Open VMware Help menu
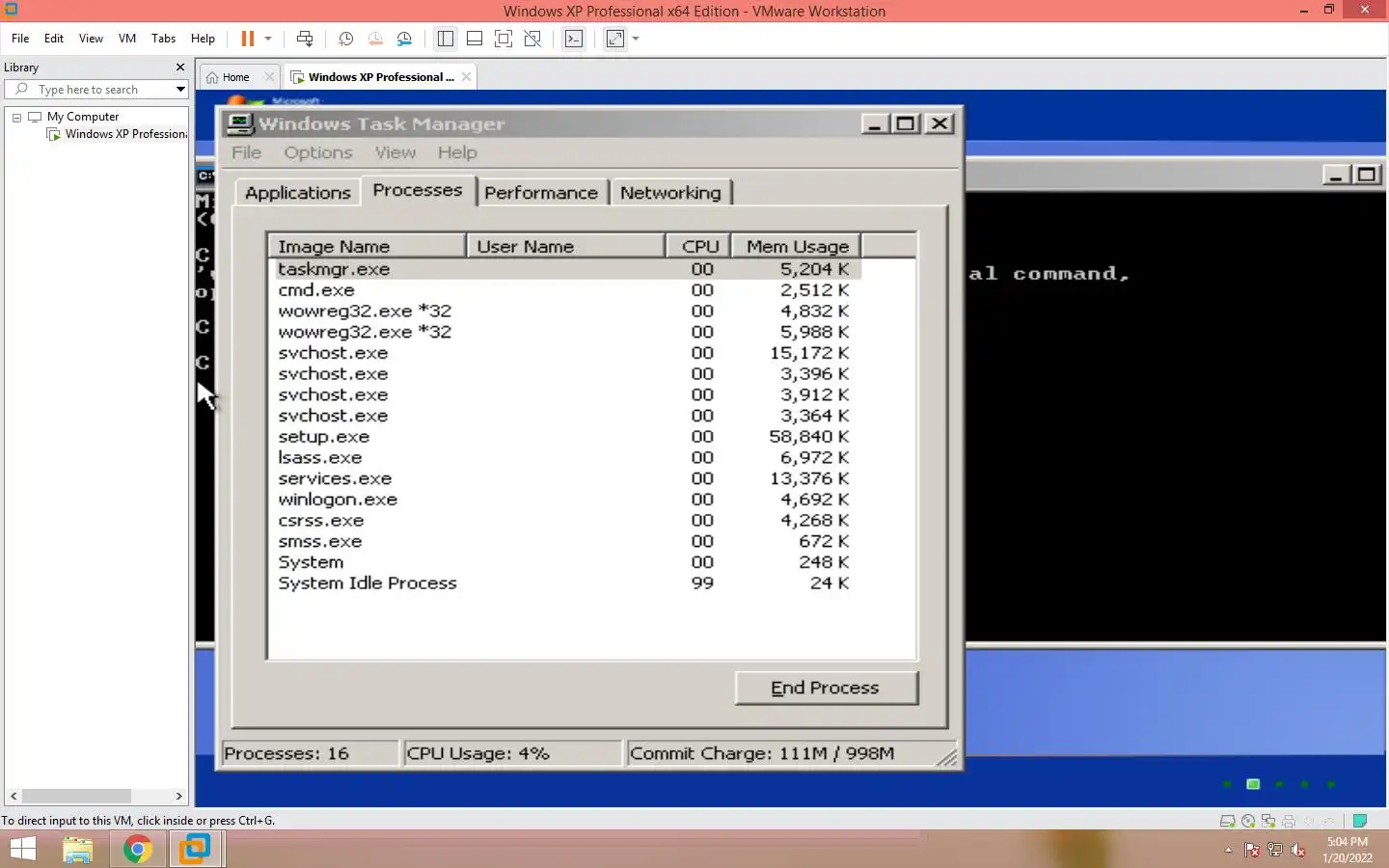The height and width of the screenshot is (868, 1389). point(203,39)
